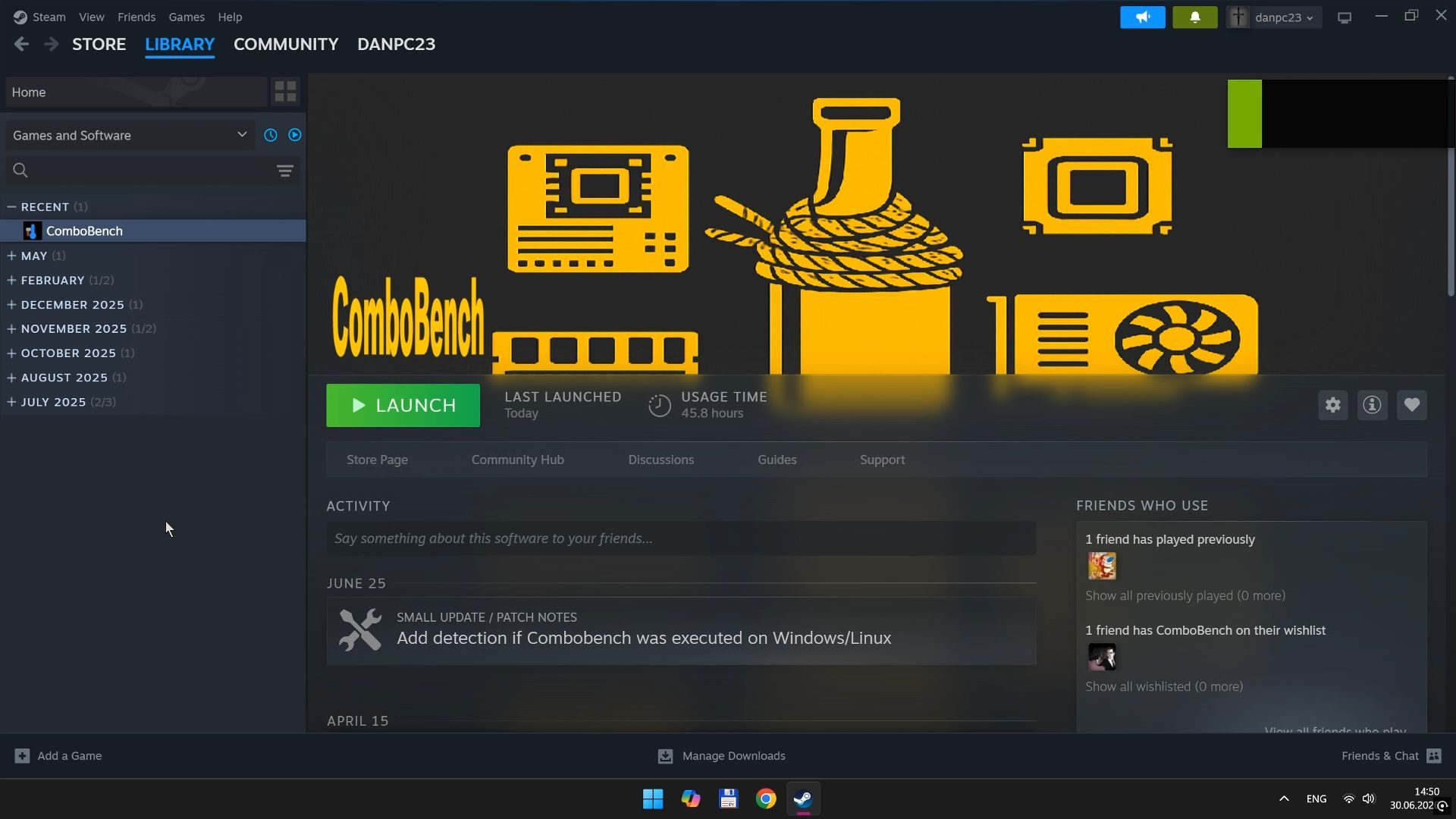Toggle show ready-to-play games icon
Image resolution: width=1456 pixels, height=819 pixels.
click(x=295, y=135)
